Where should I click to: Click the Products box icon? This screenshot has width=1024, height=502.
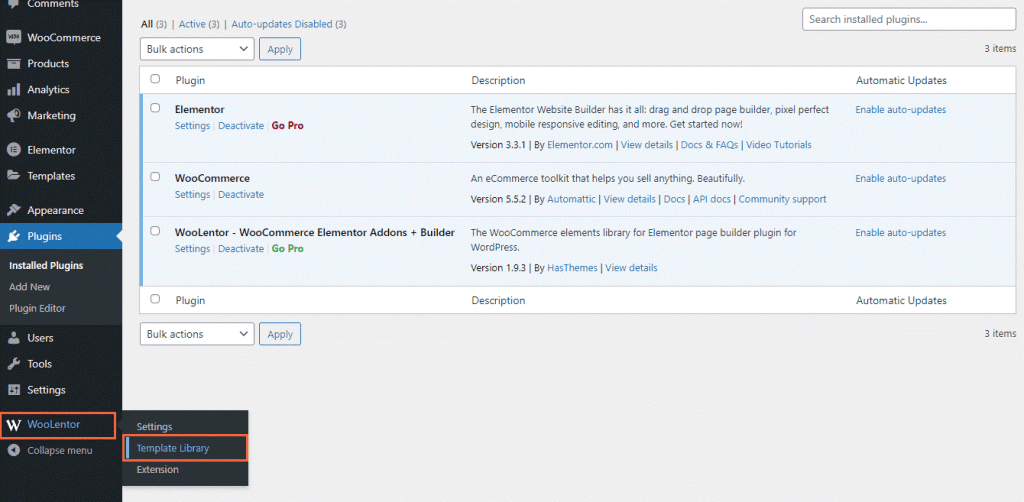coord(13,64)
